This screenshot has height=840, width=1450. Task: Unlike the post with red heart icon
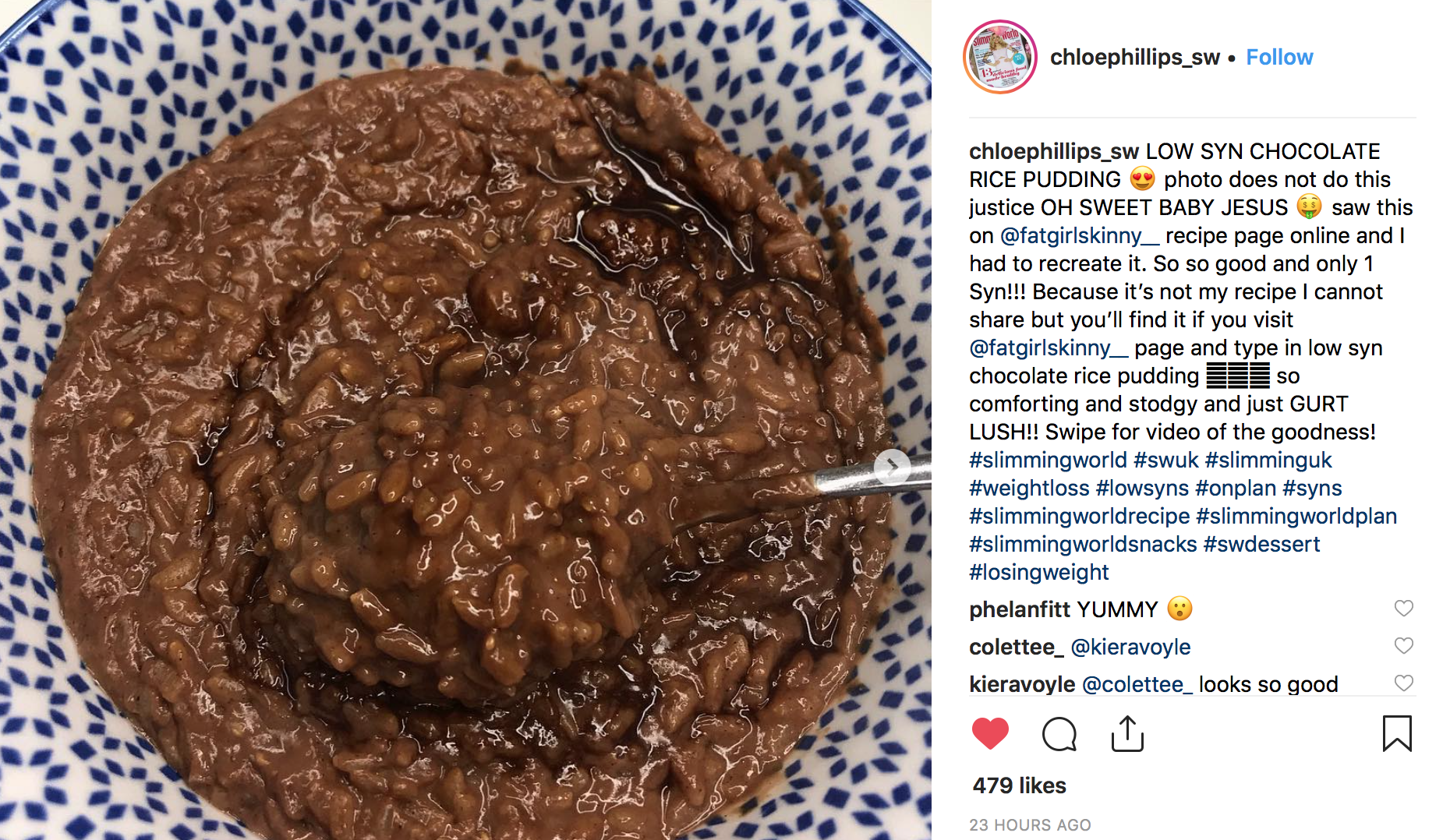point(990,734)
